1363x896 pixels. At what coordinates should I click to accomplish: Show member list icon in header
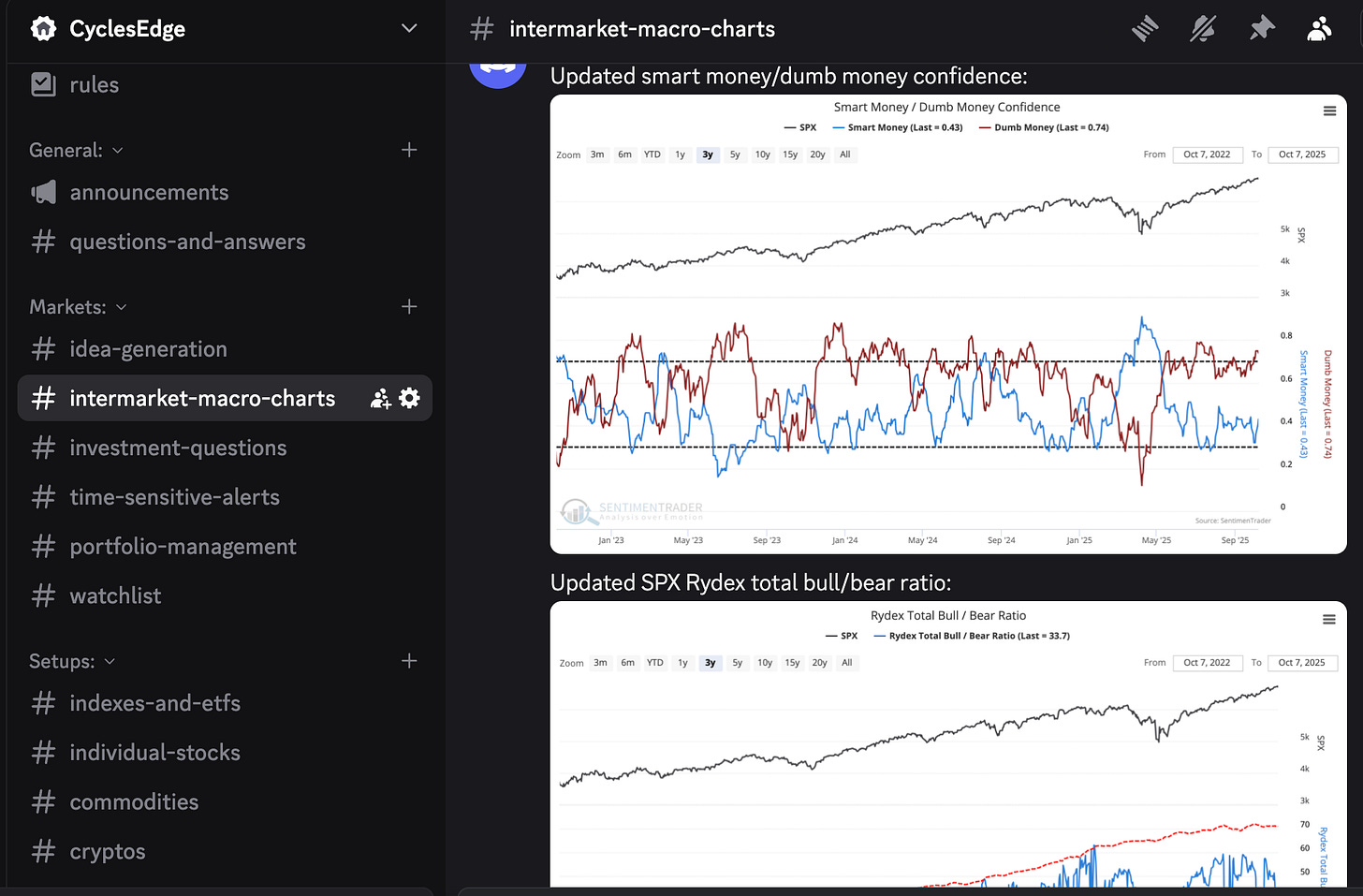point(1319,29)
